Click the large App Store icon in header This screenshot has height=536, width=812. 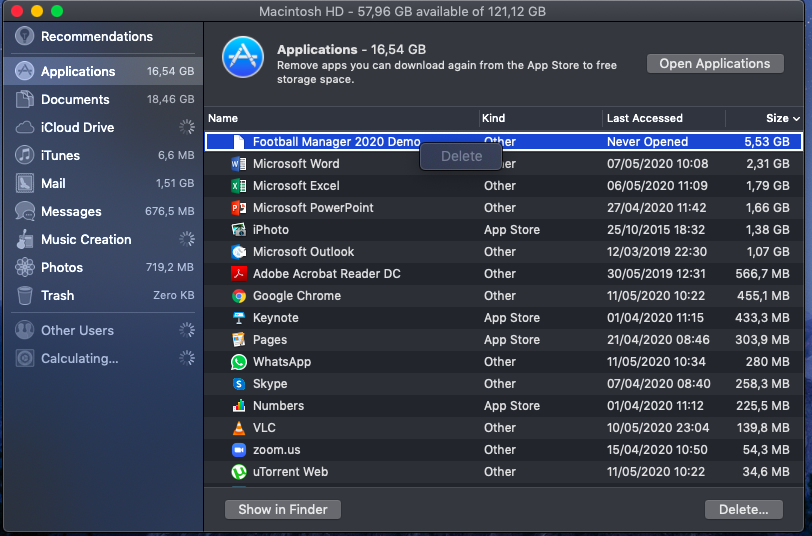[x=243, y=57]
